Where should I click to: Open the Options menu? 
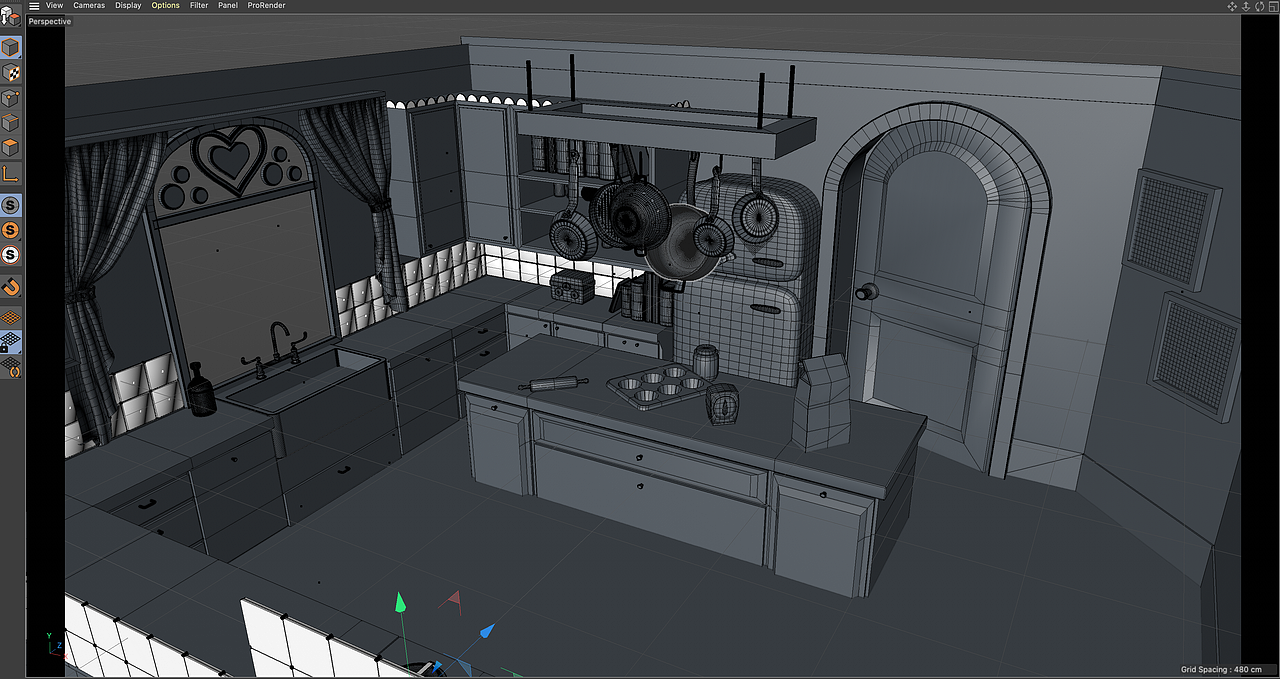tap(166, 6)
